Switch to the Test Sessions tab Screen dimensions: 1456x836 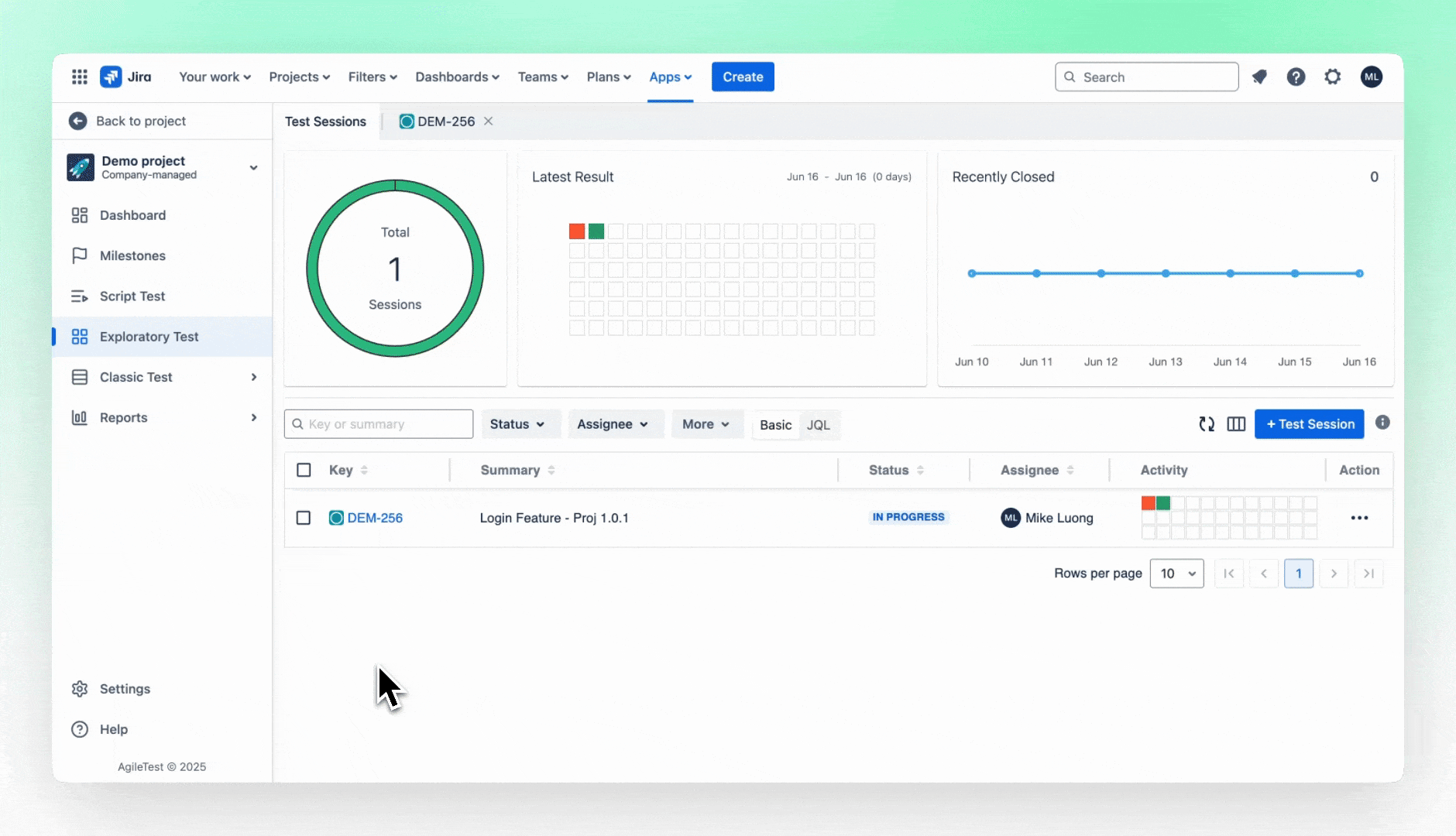tap(325, 121)
